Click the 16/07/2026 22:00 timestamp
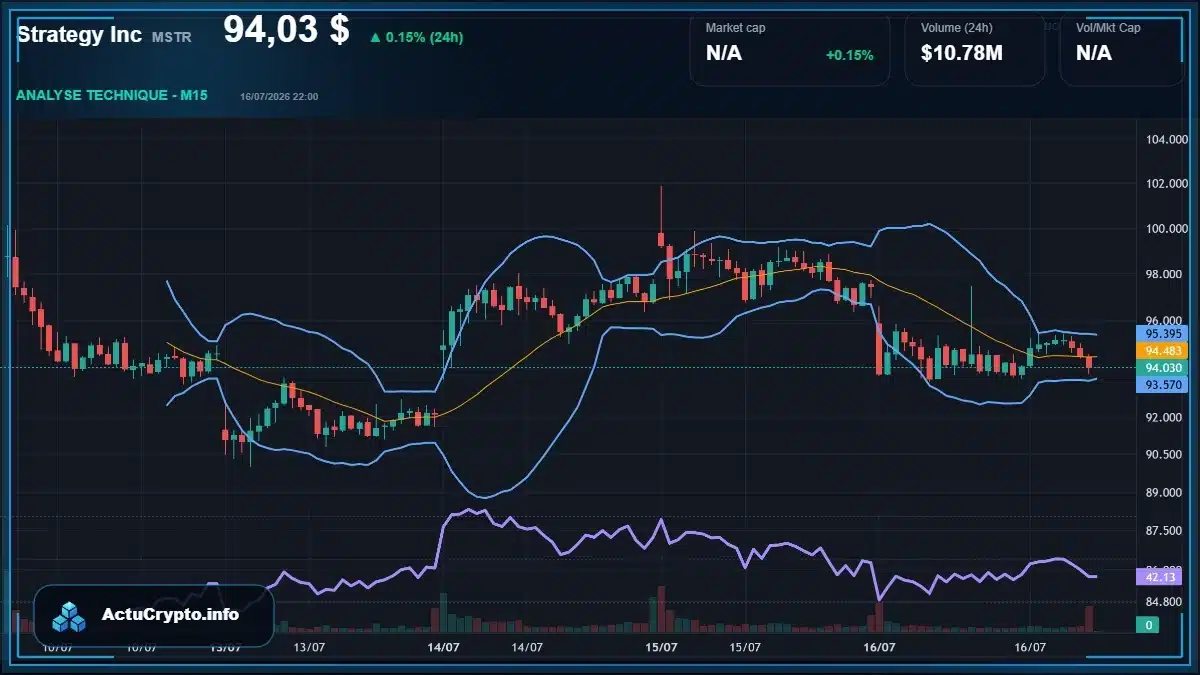 click(x=279, y=96)
